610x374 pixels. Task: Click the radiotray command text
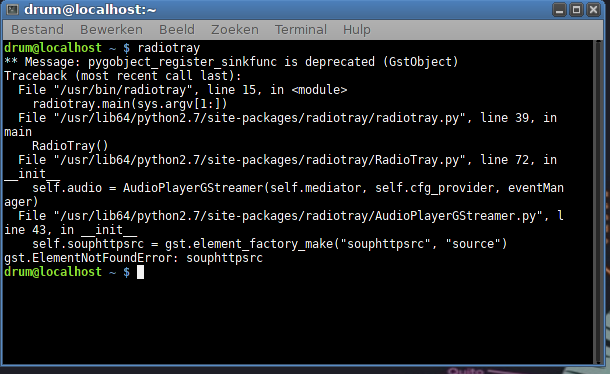[169, 48]
